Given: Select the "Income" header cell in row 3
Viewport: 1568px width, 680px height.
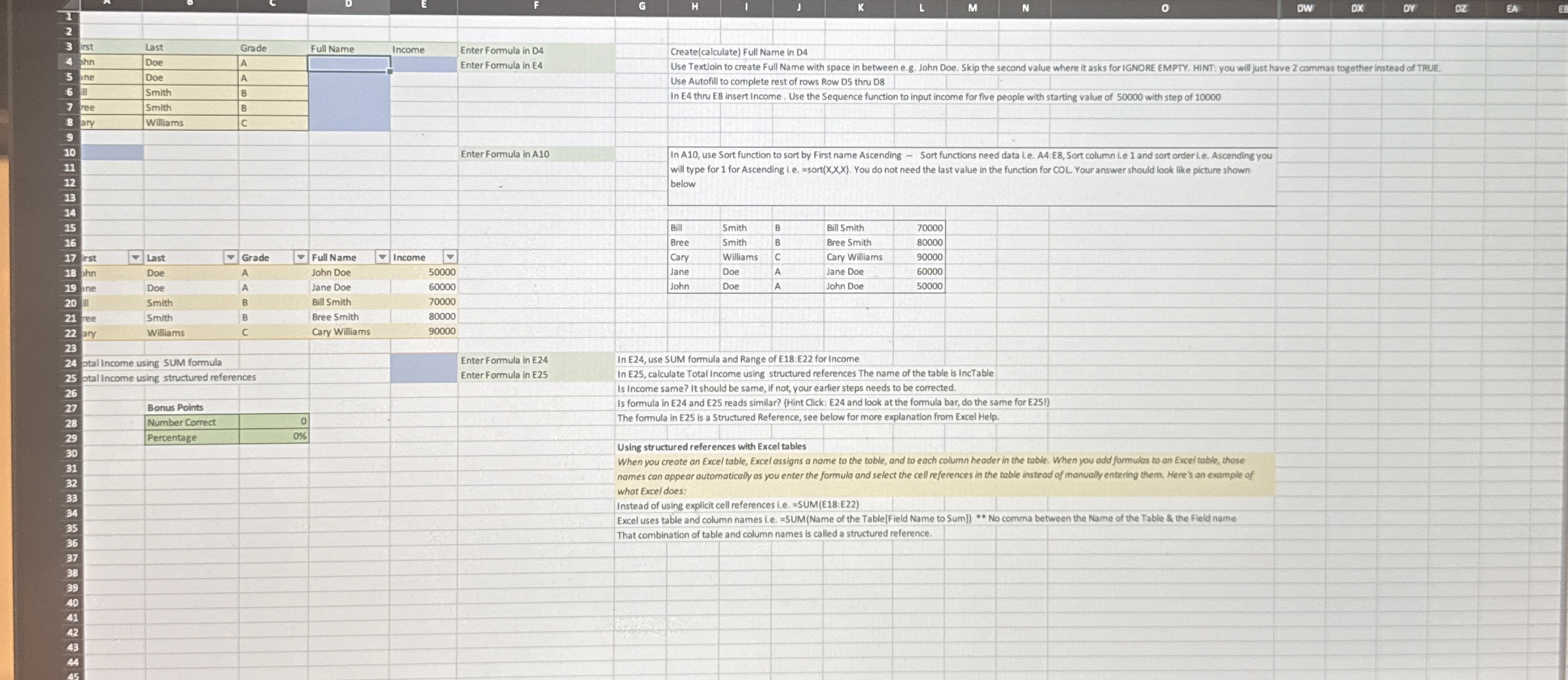Looking at the screenshot, I should tap(424, 50).
